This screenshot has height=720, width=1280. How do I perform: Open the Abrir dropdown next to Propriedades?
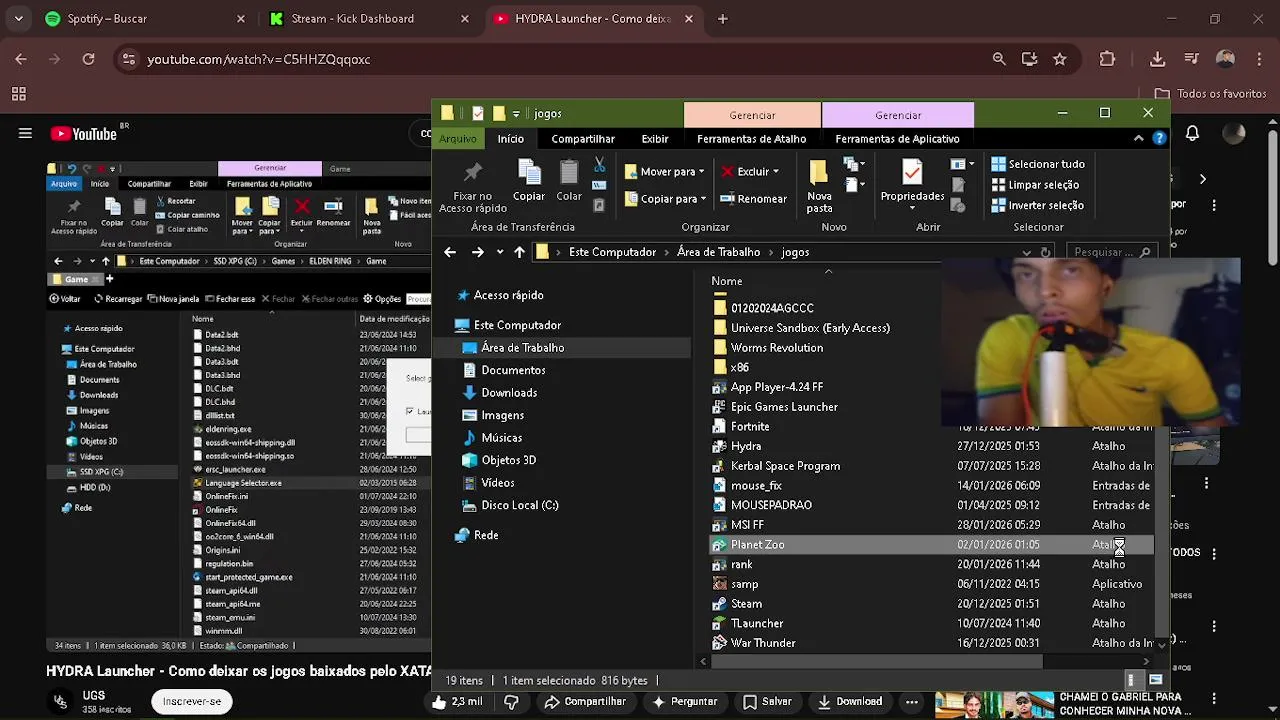962,164
